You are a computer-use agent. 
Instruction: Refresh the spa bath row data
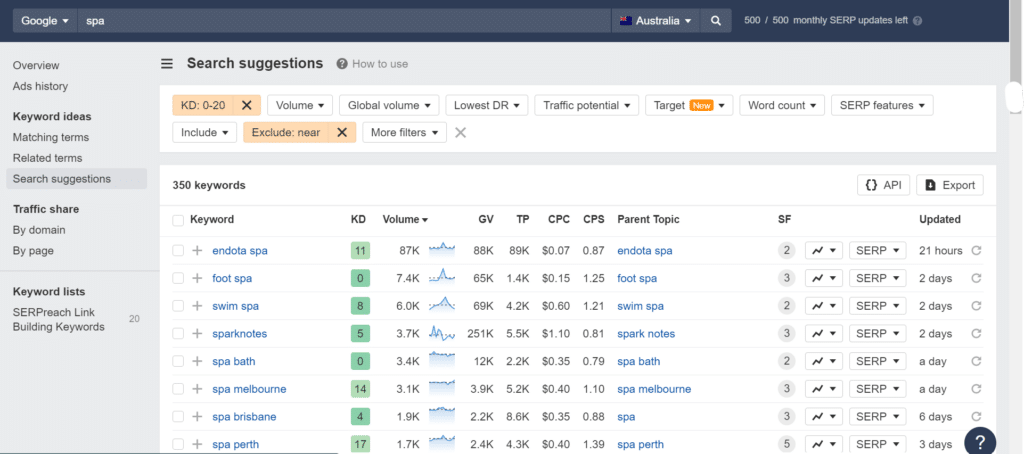pyautogui.click(x=976, y=361)
